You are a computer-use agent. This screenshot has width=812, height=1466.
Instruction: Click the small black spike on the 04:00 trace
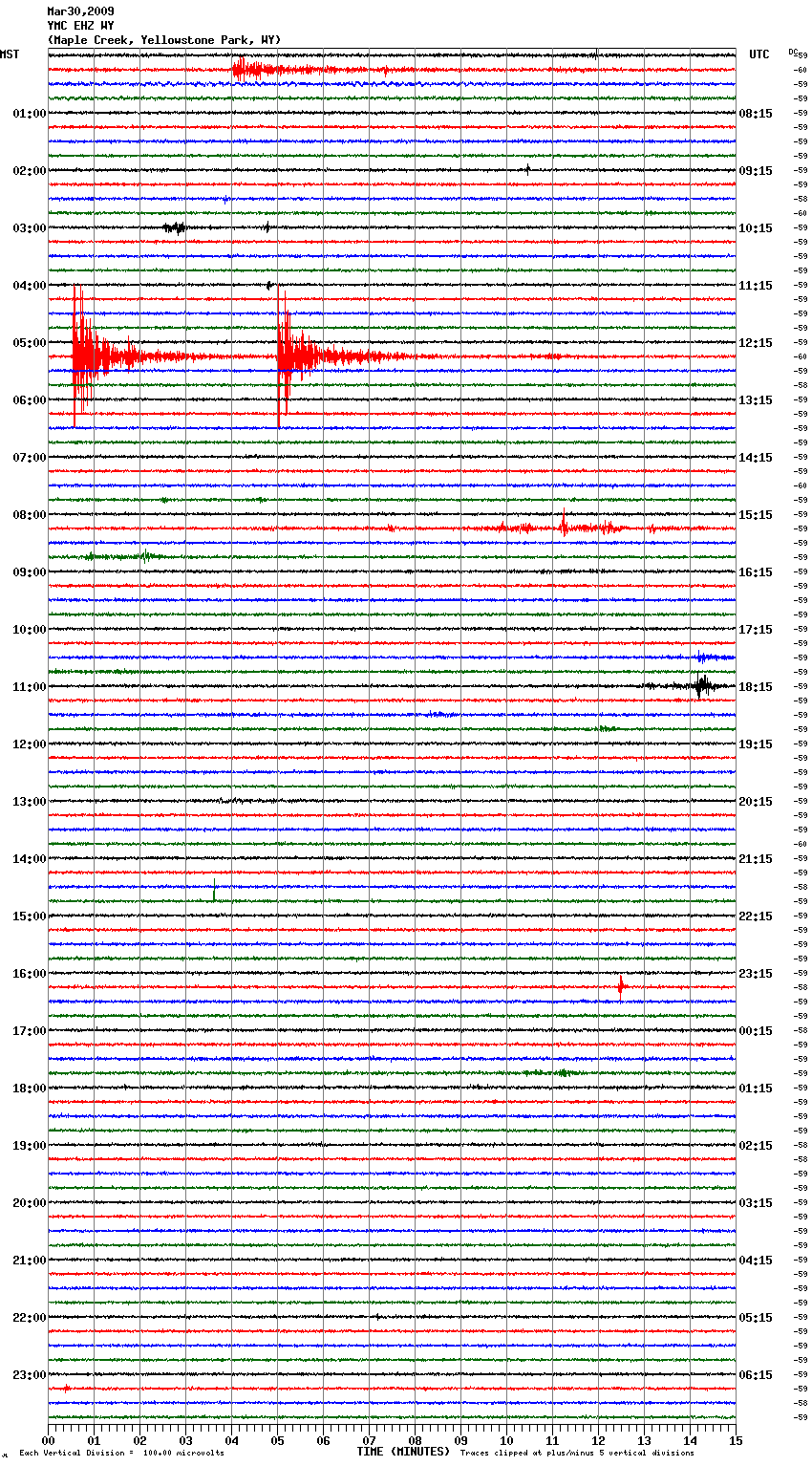pos(269,285)
